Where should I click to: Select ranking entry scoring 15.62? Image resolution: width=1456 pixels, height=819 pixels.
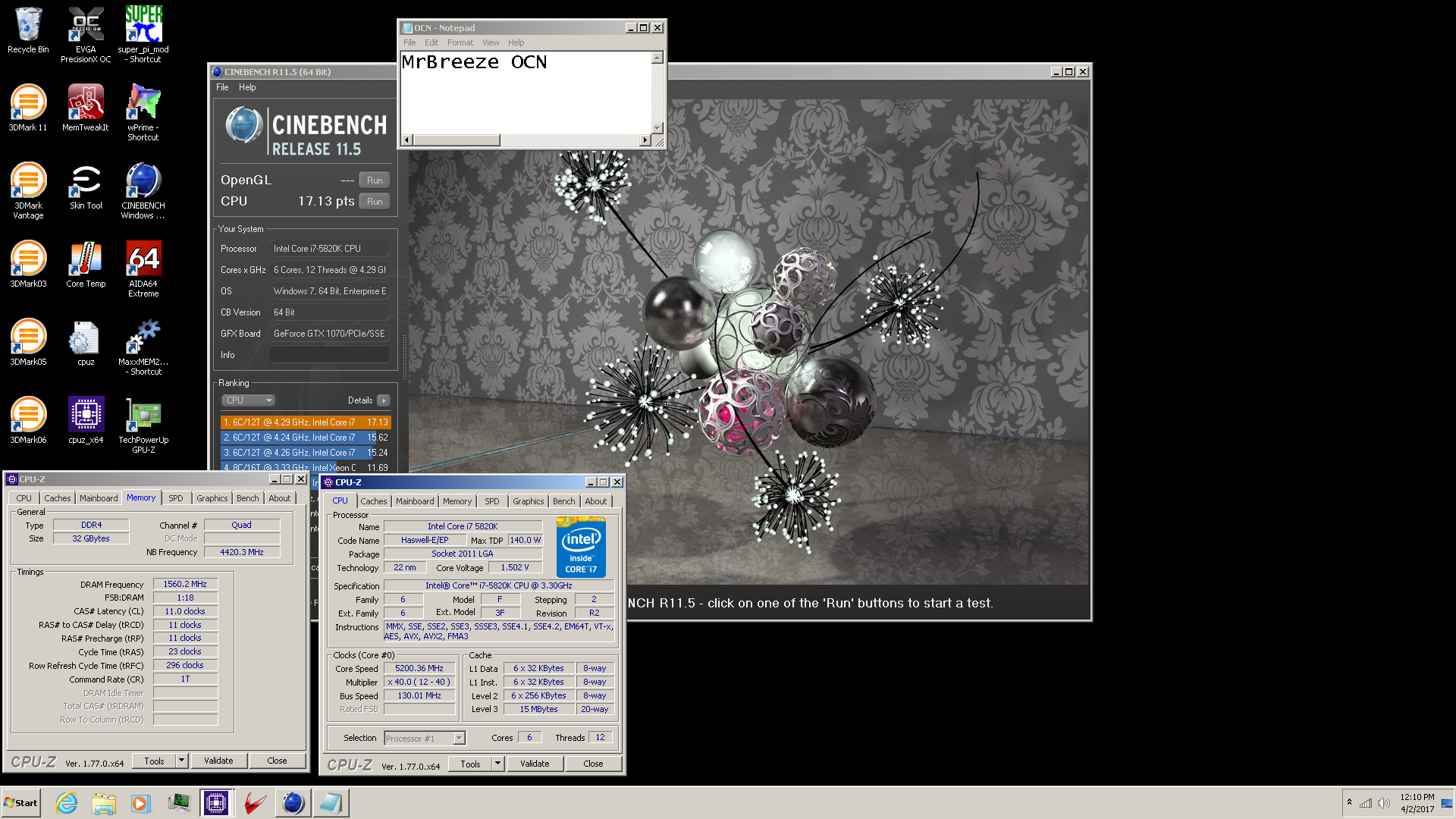306,438
